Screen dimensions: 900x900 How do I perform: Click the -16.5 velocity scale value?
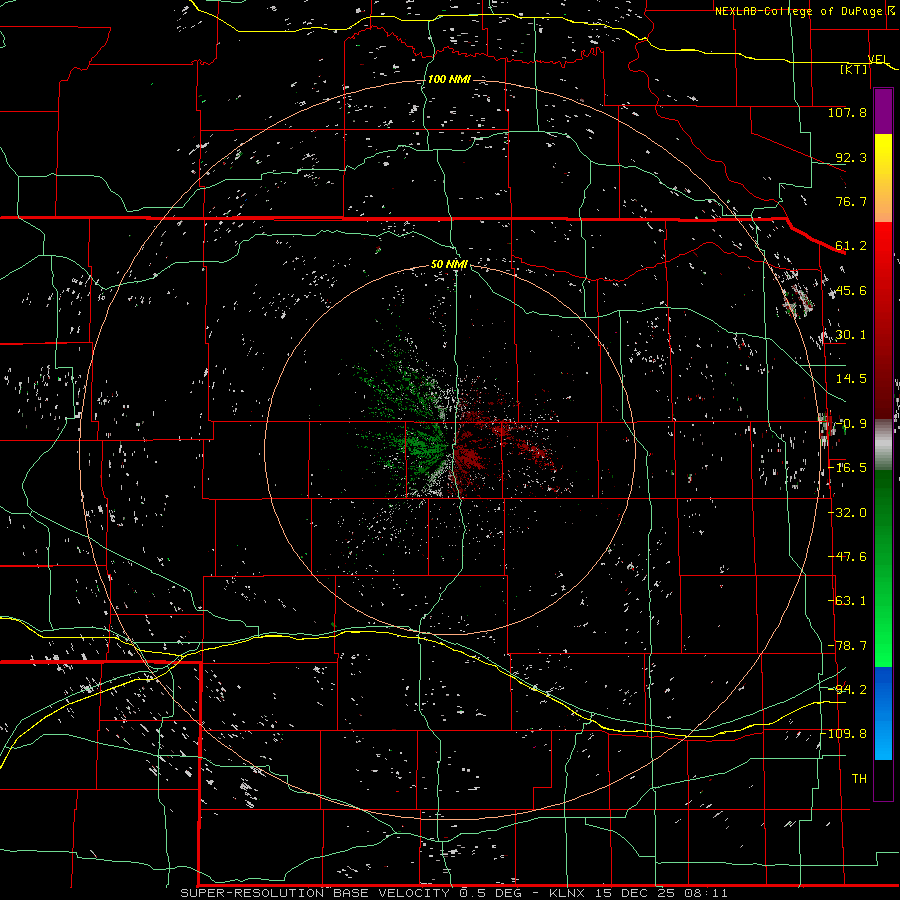849,468
